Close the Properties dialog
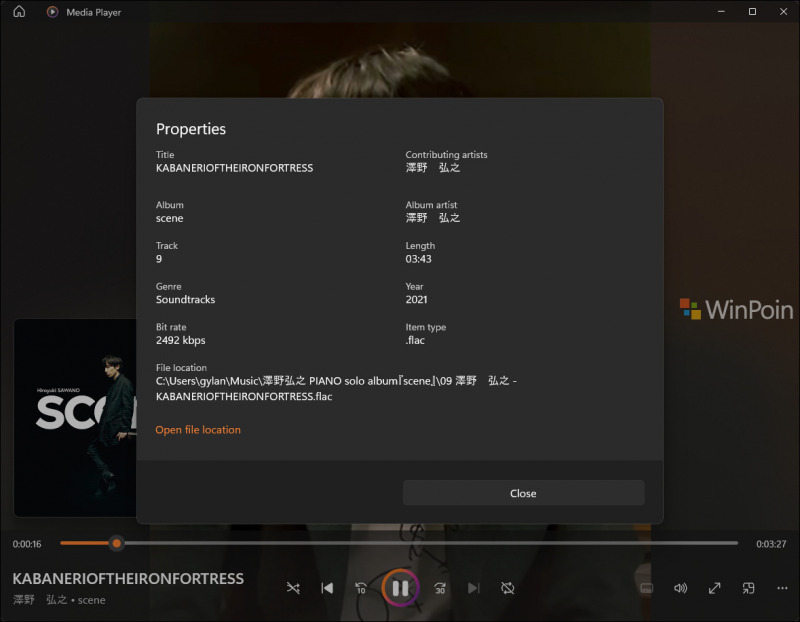 tap(523, 493)
